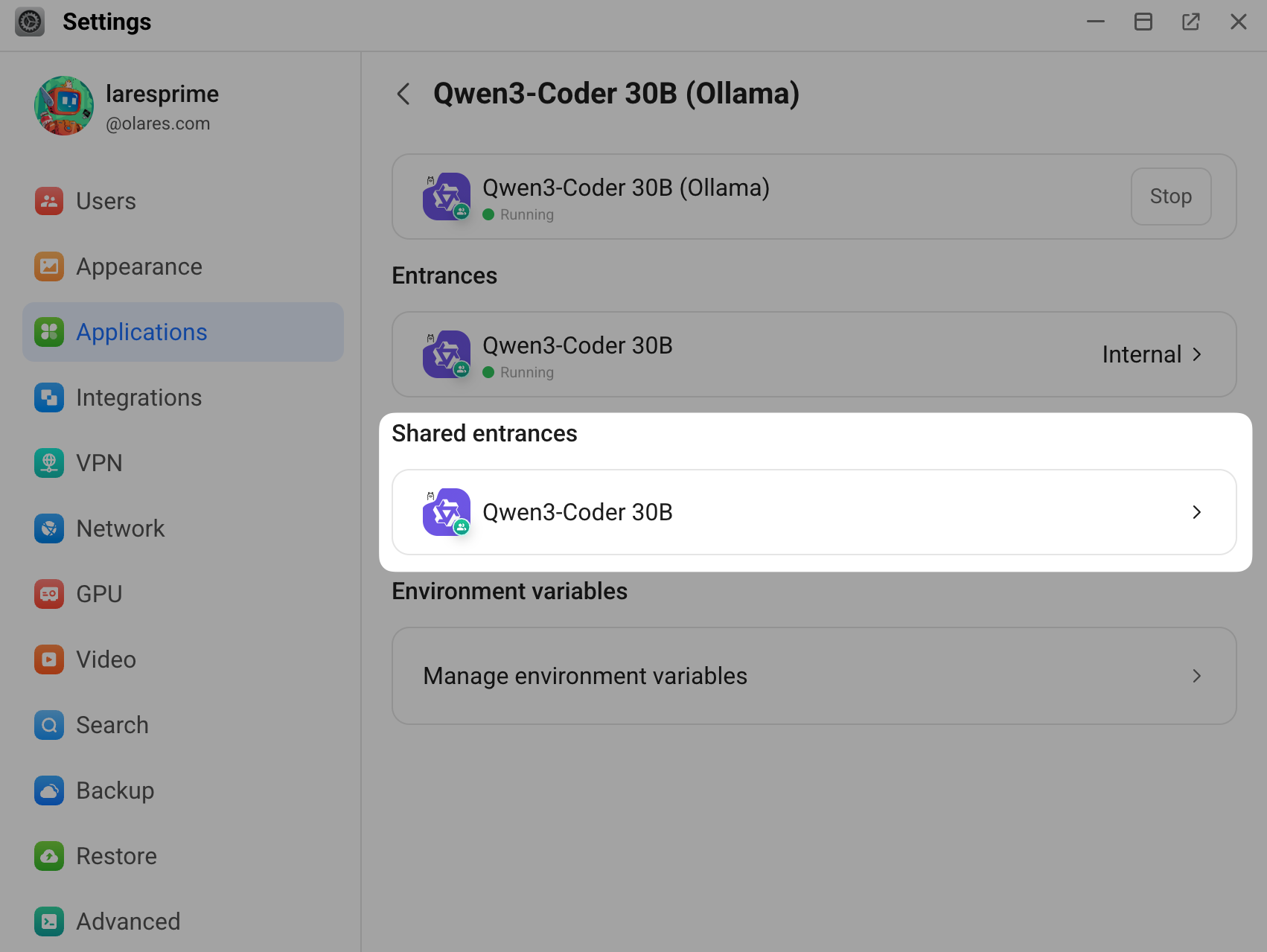This screenshot has width=1267, height=952.
Task: Open shared entrance Qwen3-Coder 30B name
Action: click(x=578, y=512)
